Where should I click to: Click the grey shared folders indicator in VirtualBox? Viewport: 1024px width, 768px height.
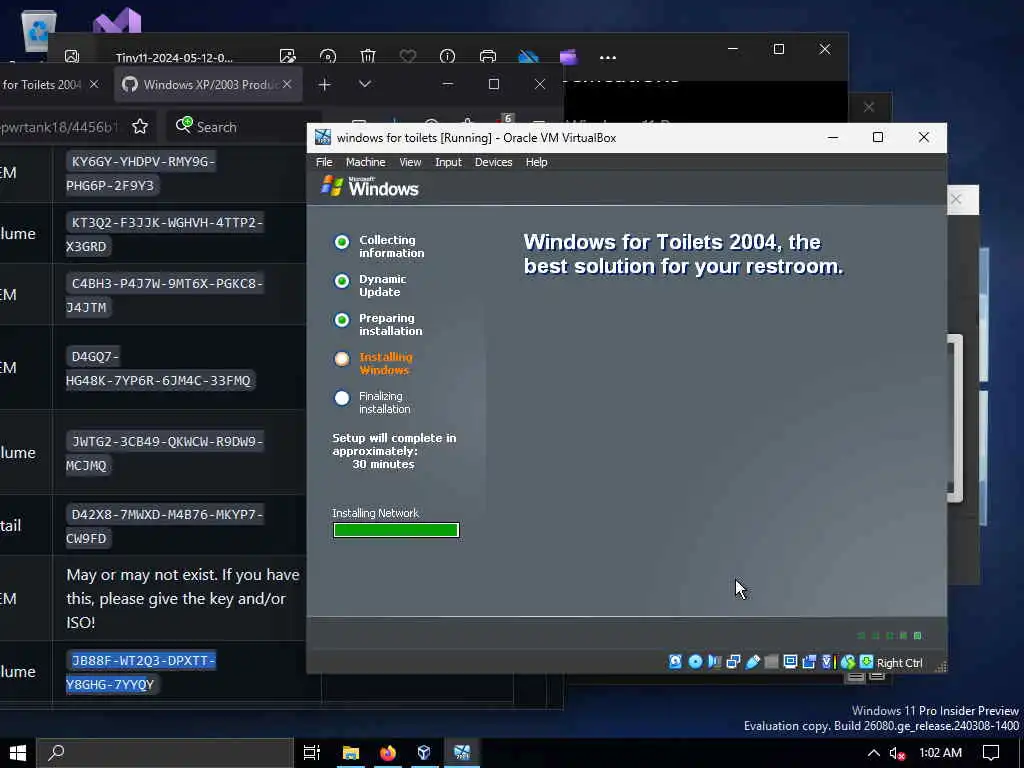[x=771, y=662]
